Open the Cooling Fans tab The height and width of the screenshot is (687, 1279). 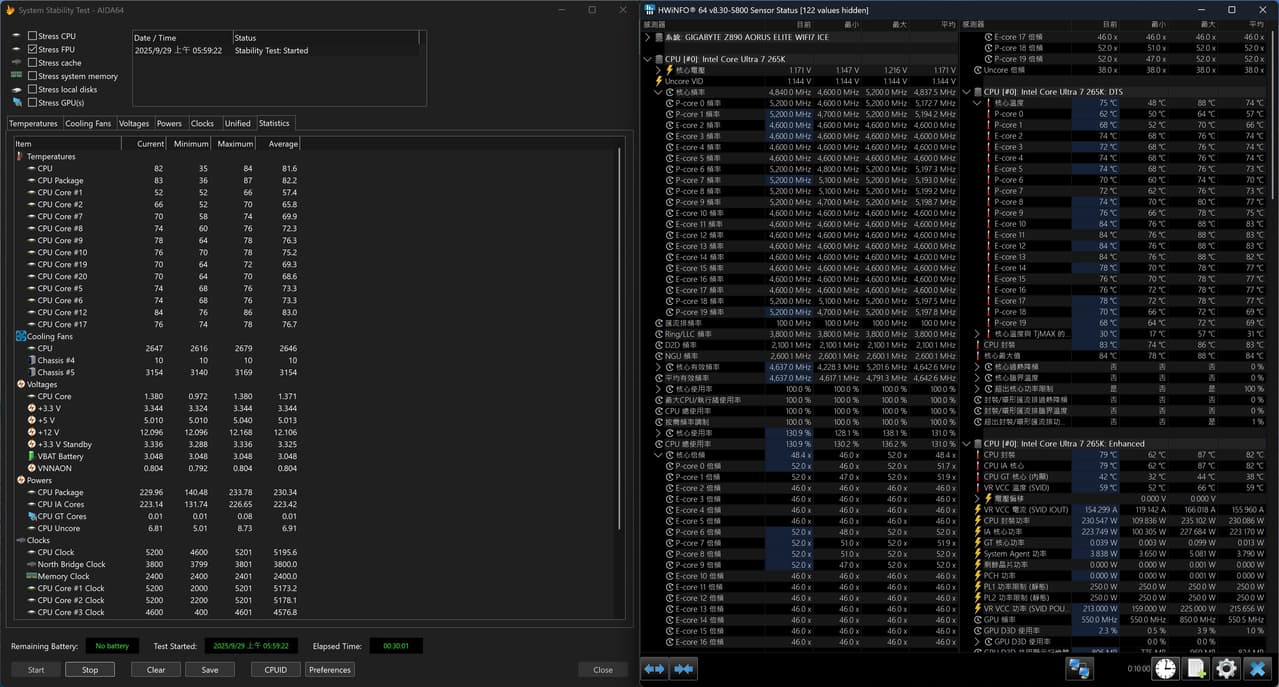pyautogui.click(x=88, y=124)
